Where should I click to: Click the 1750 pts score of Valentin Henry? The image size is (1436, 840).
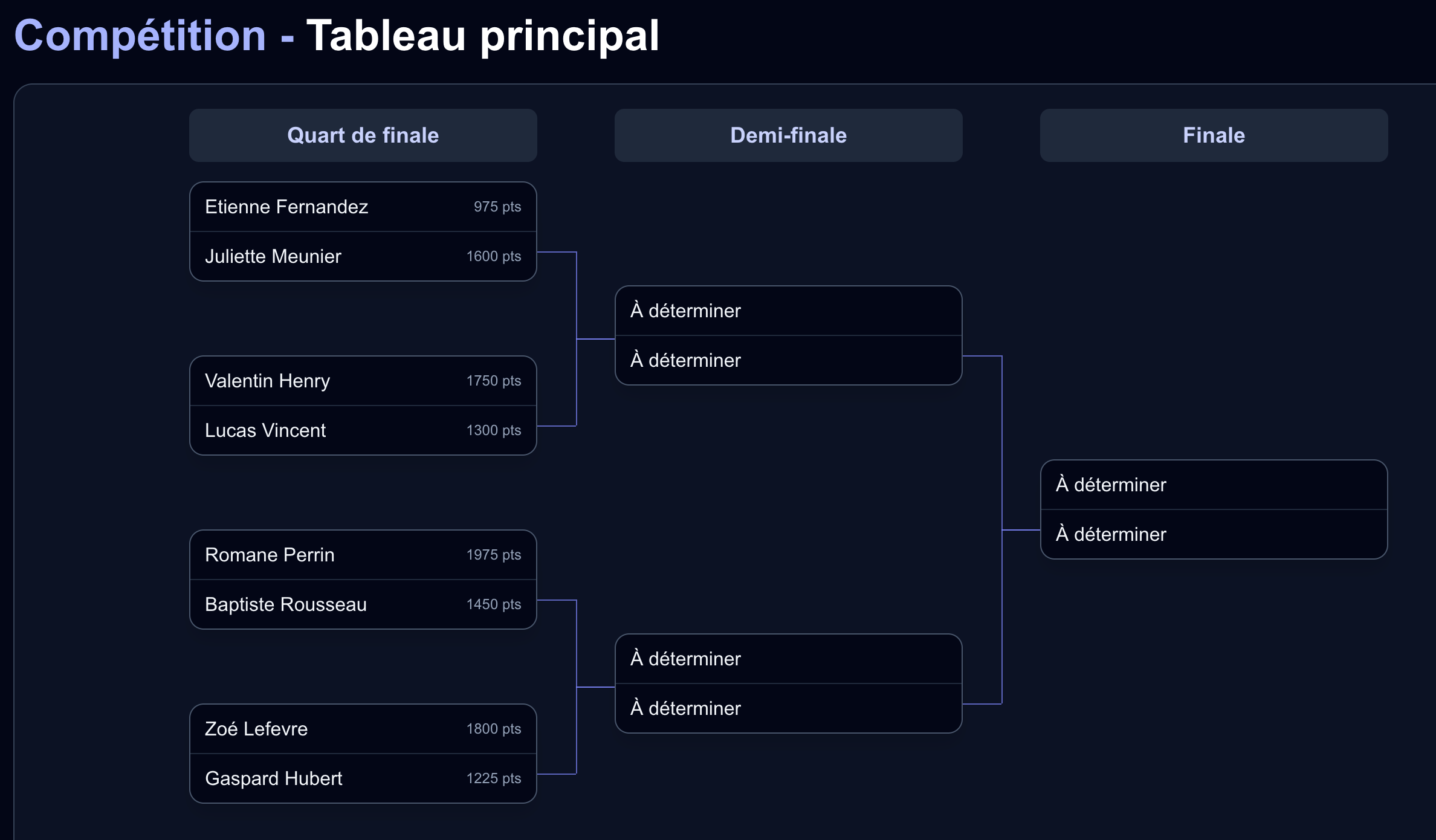coord(494,381)
